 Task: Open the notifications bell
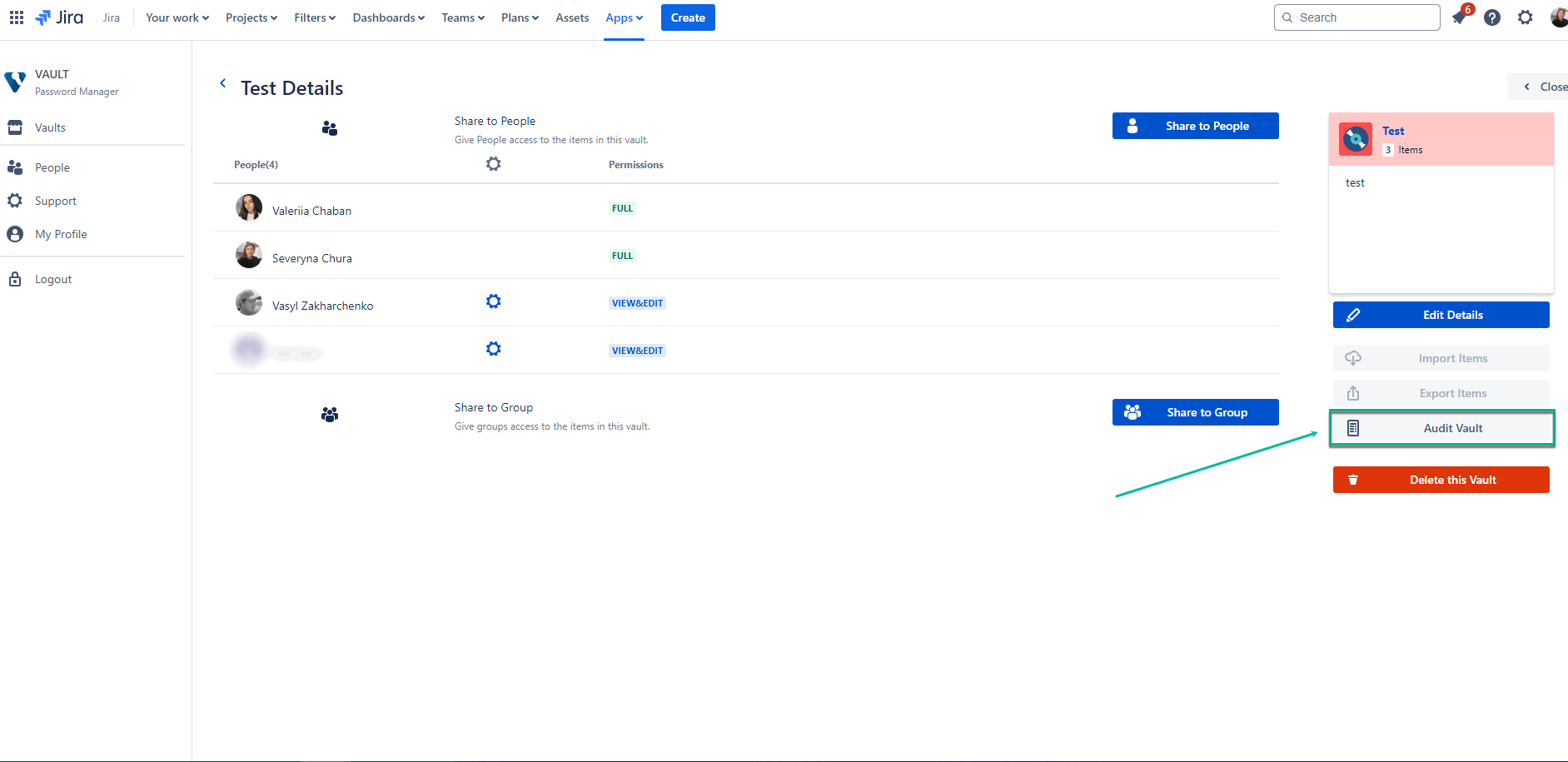tap(1459, 17)
